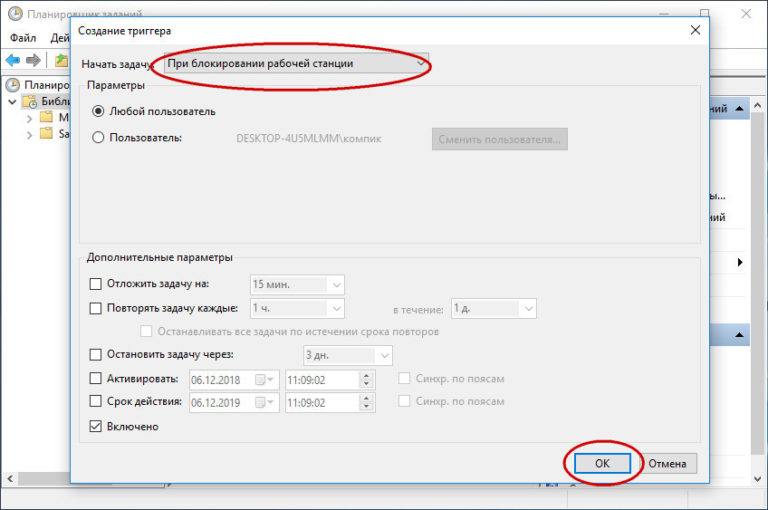Uncheck the Включено checkbox
The width and height of the screenshot is (768, 510).
pyautogui.click(x=96, y=427)
